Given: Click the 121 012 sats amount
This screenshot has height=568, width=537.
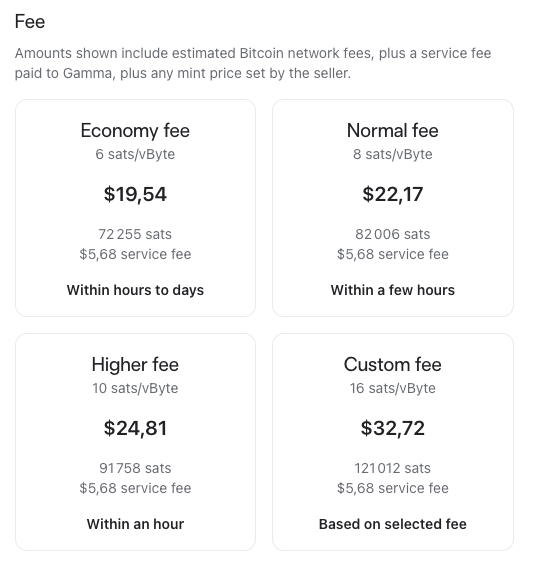Looking at the screenshot, I should 393,468.
